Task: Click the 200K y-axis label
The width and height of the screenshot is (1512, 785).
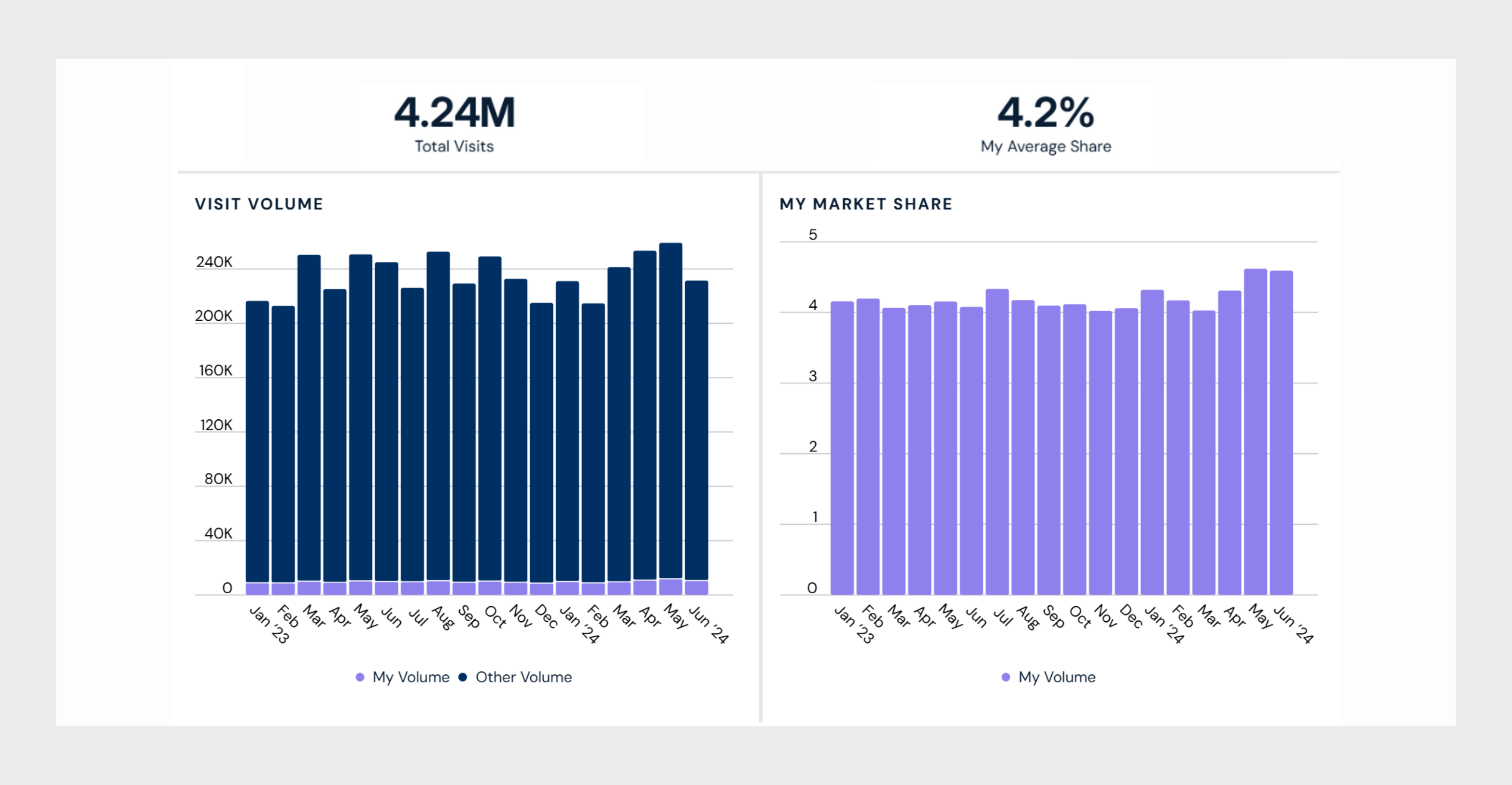Action: (213, 316)
